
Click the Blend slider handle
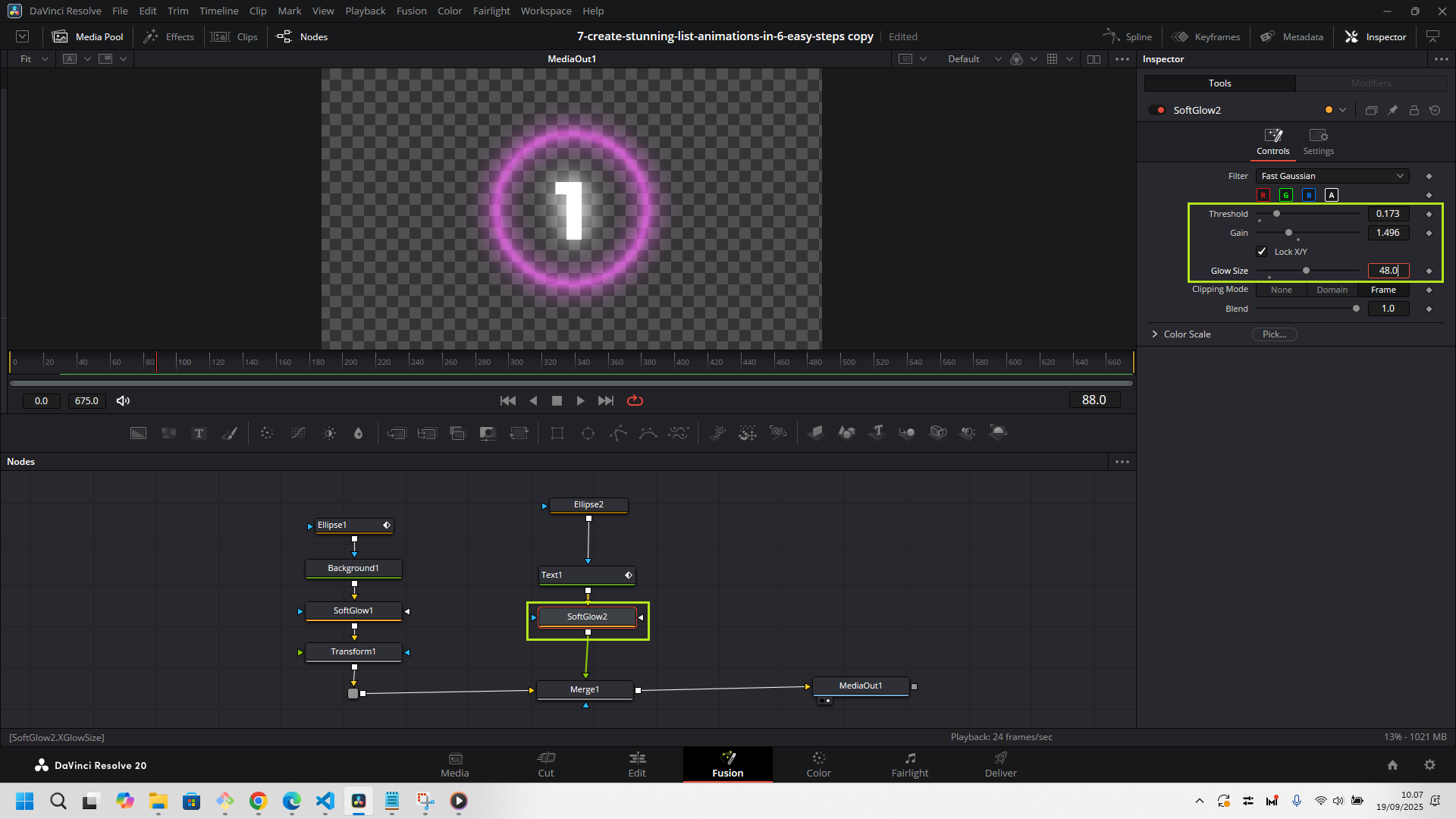click(x=1356, y=309)
